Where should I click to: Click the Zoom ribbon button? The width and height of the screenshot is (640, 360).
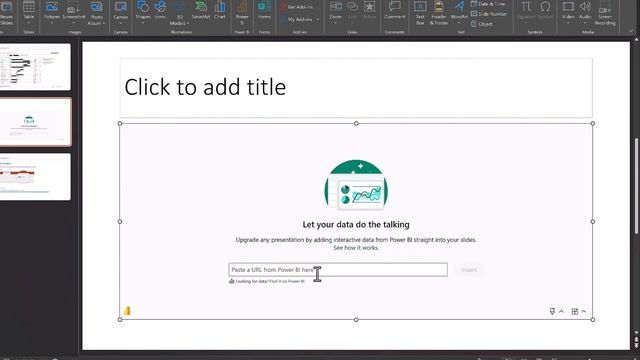coord(336,13)
